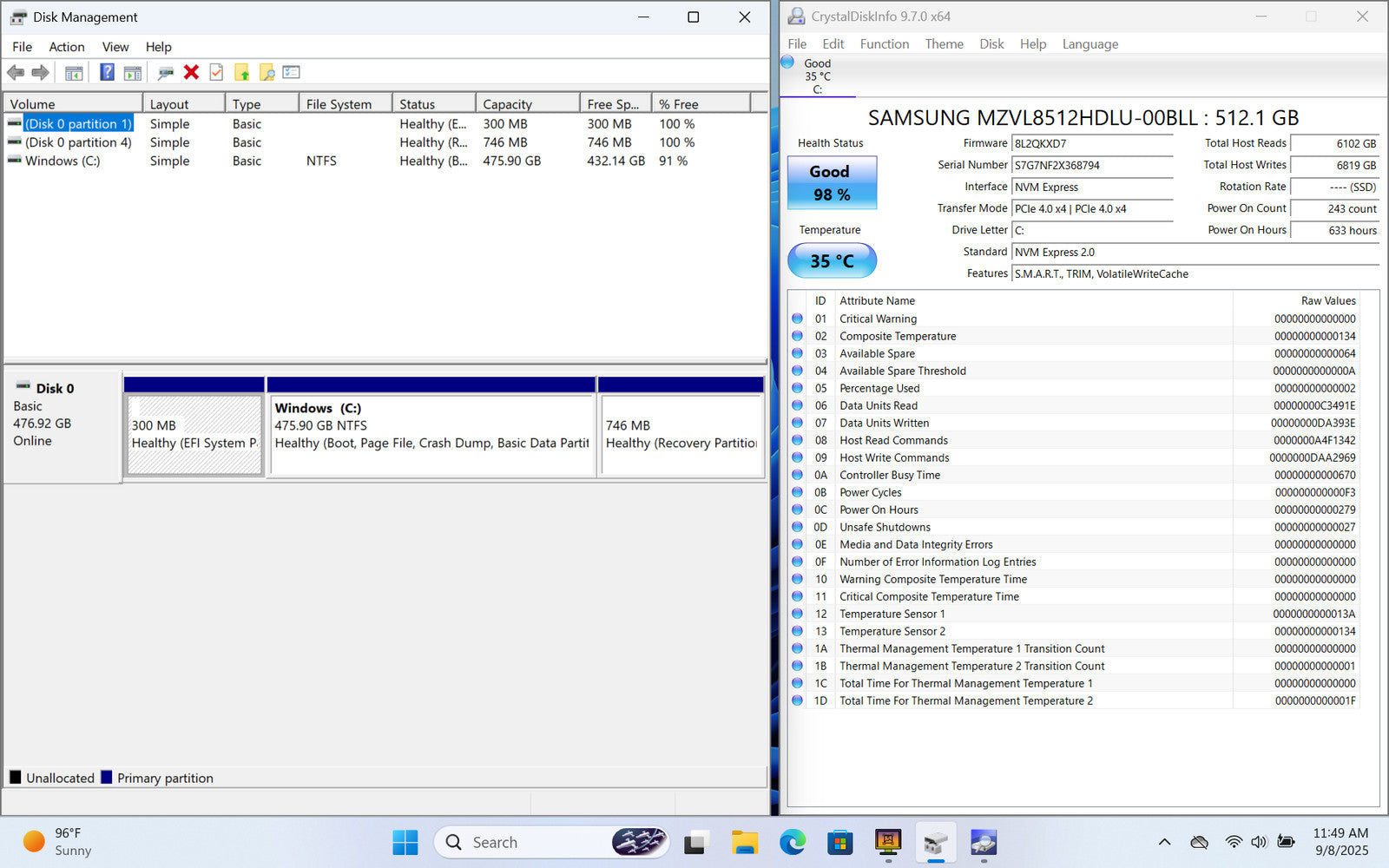Open the Edit menu in CrystalDiskInfo
The height and width of the screenshot is (868, 1389).
[833, 44]
